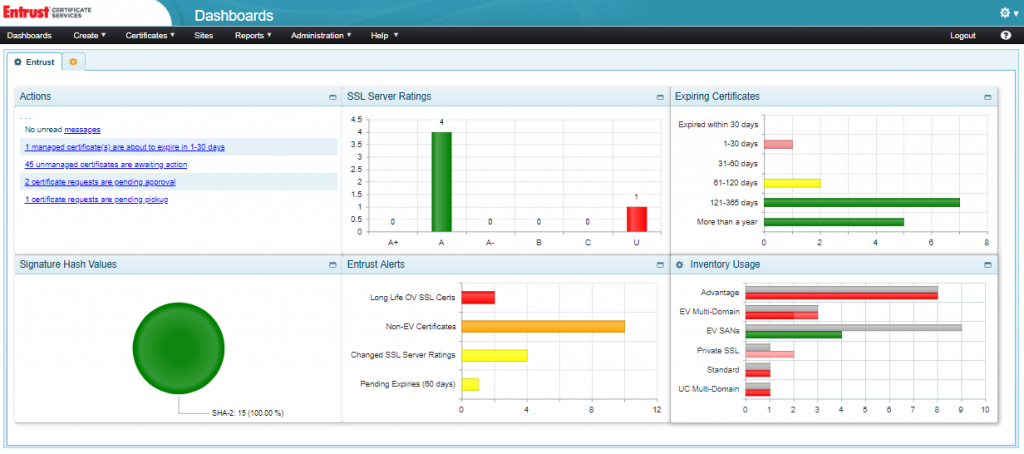Open the help question mark icon

pyautogui.click(x=1005, y=35)
